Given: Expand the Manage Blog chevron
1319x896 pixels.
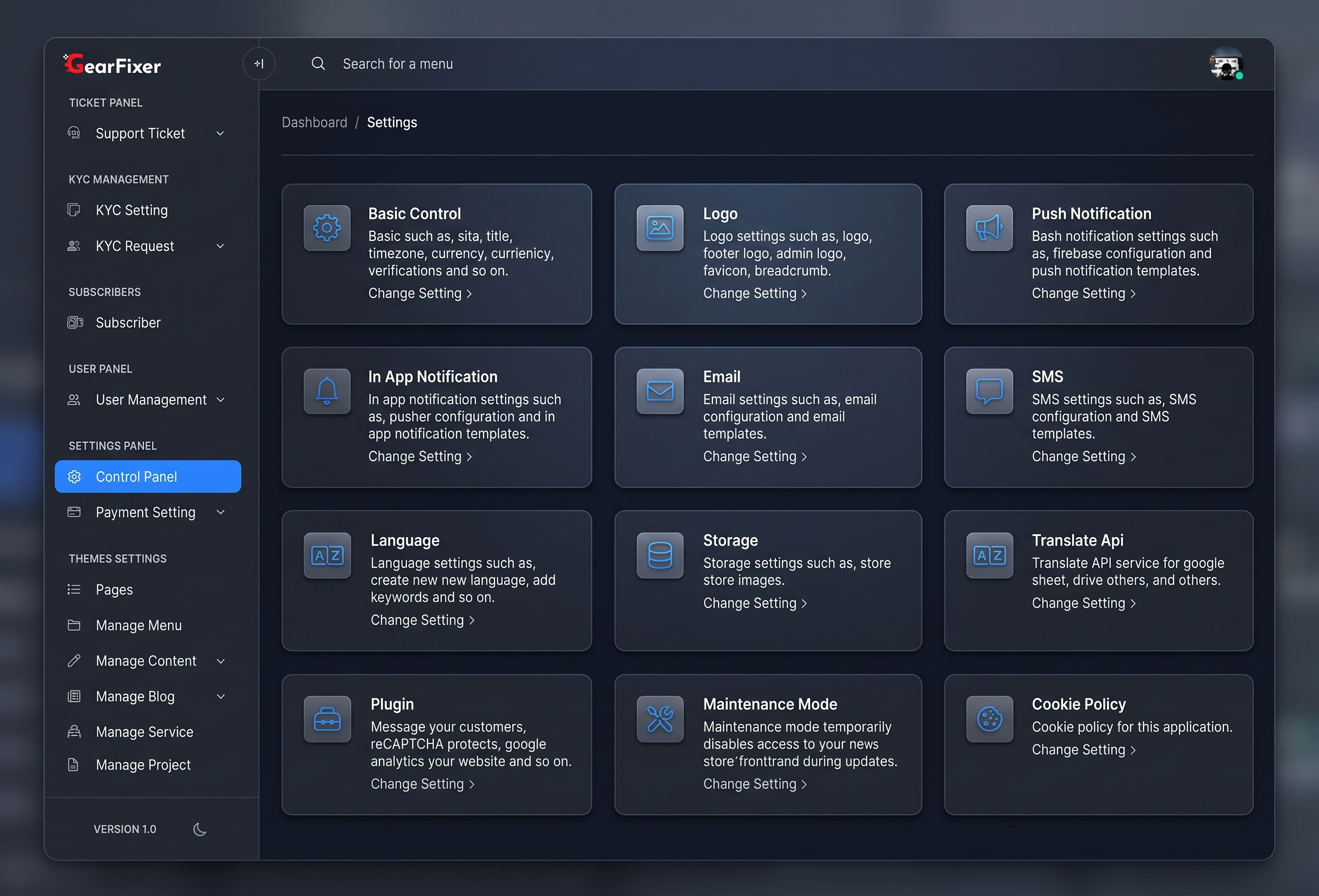Looking at the screenshot, I should tap(221, 696).
